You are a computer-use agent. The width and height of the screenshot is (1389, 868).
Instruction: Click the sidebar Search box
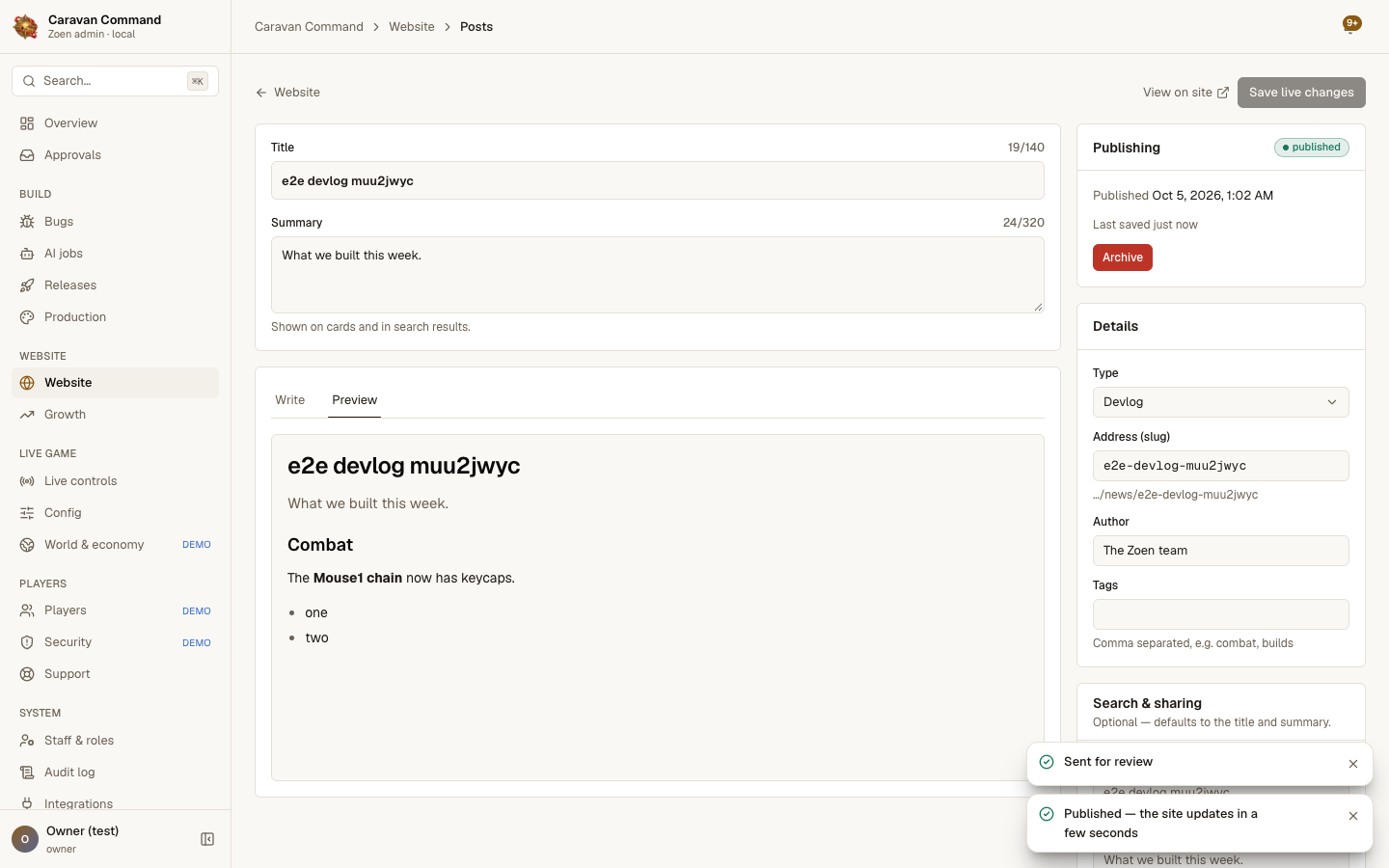115,81
